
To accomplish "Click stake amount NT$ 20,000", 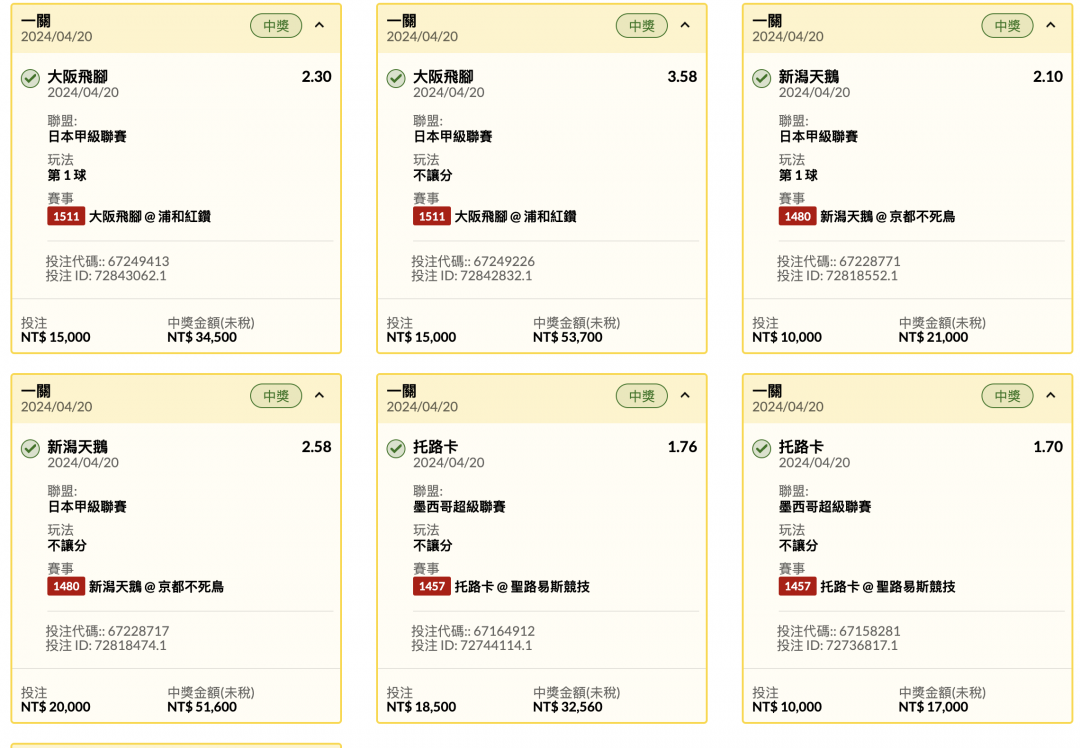I will 56,707.
